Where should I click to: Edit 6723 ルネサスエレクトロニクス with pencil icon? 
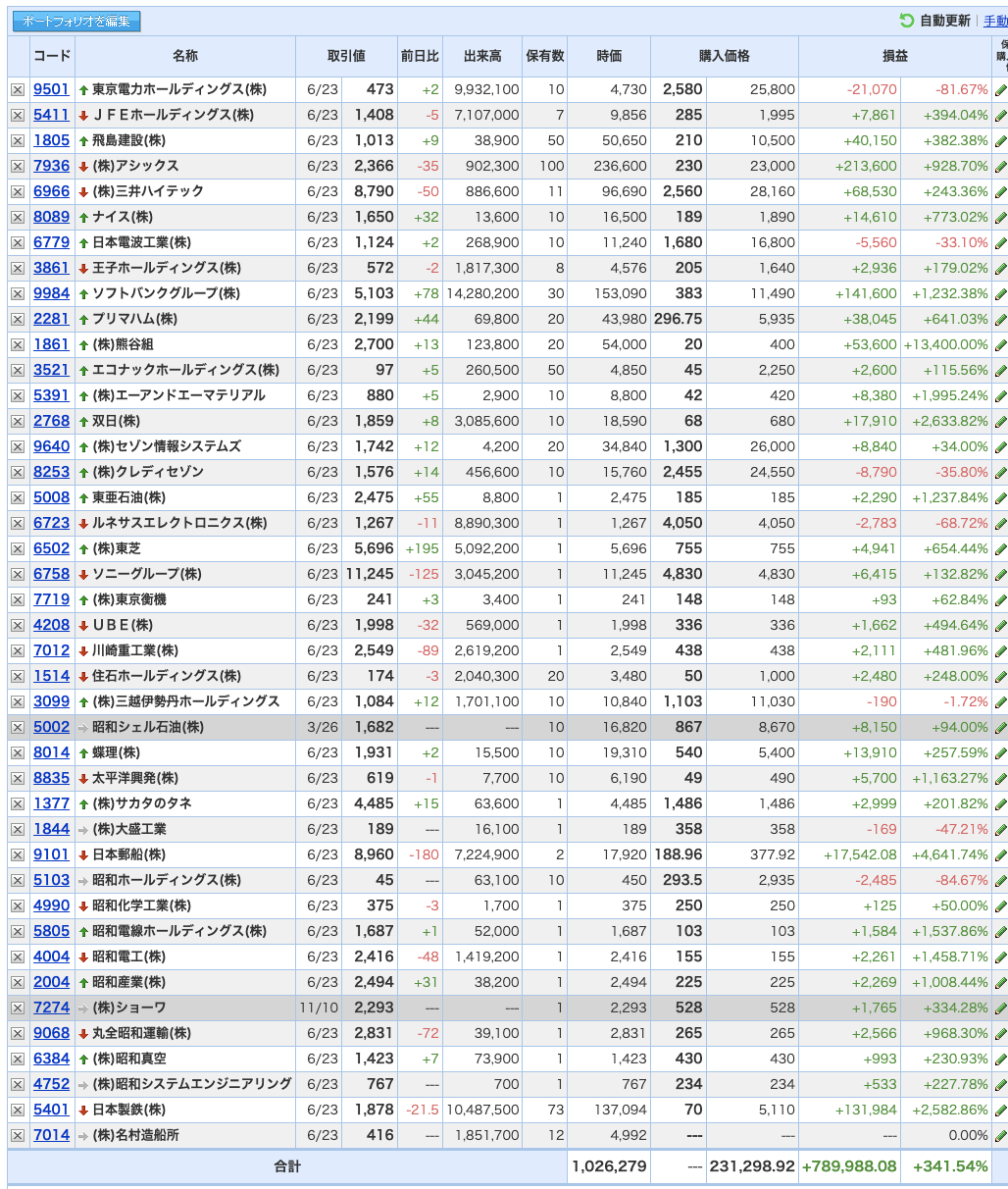coord(1000,523)
